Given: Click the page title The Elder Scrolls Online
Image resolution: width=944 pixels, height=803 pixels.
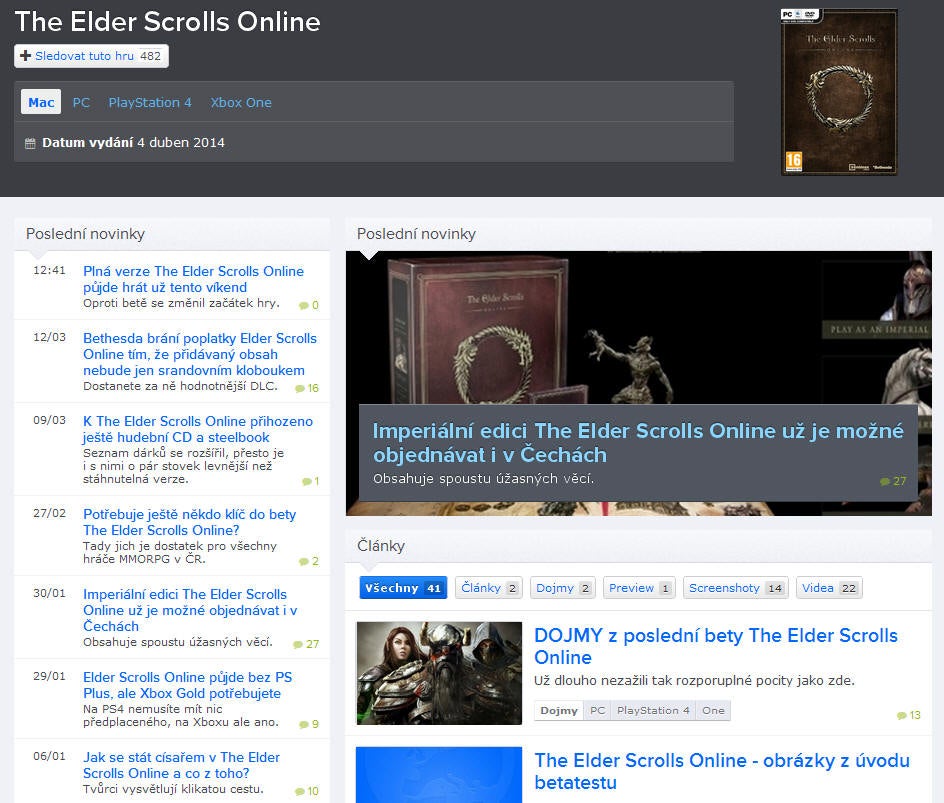Looking at the screenshot, I should [x=167, y=22].
